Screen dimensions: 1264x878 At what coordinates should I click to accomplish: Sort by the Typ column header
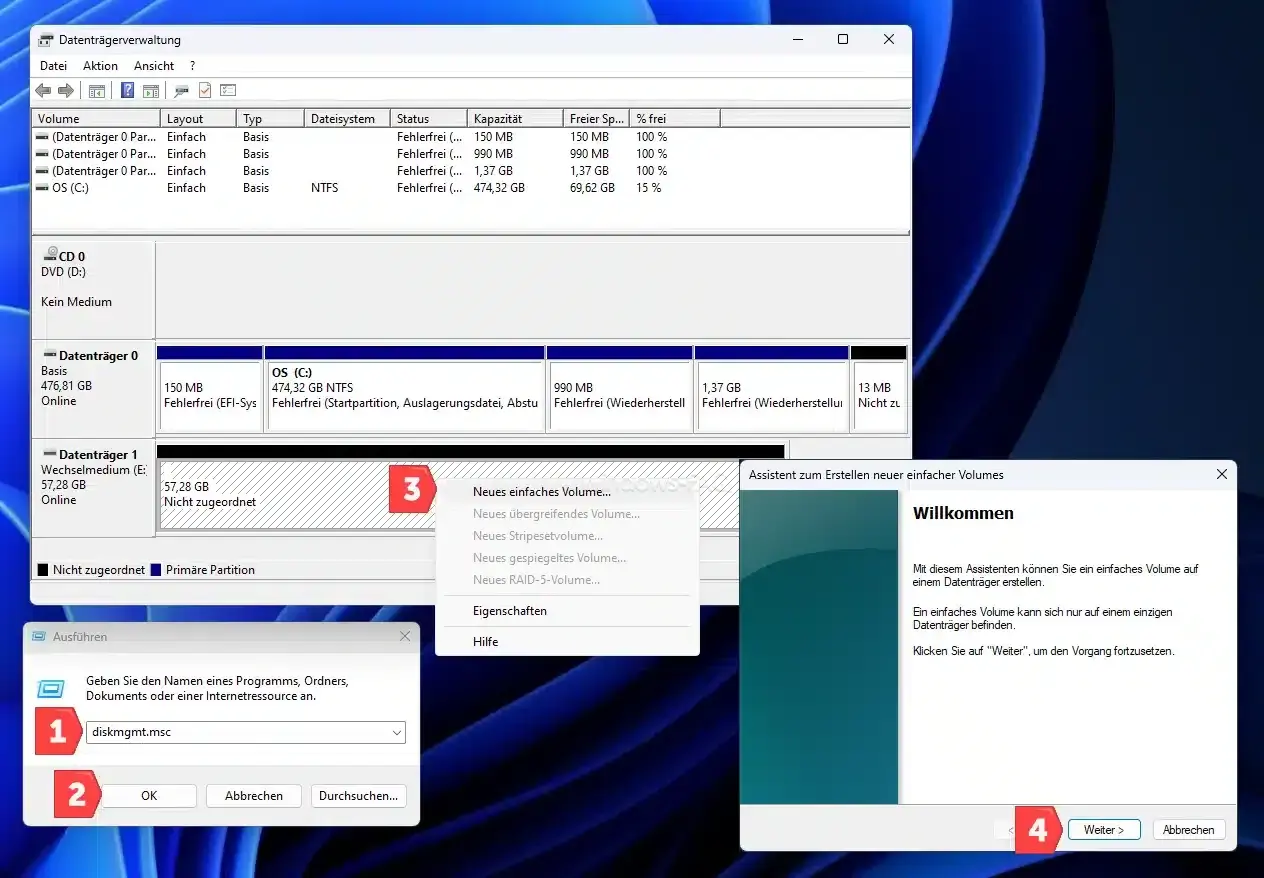(270, 119)
